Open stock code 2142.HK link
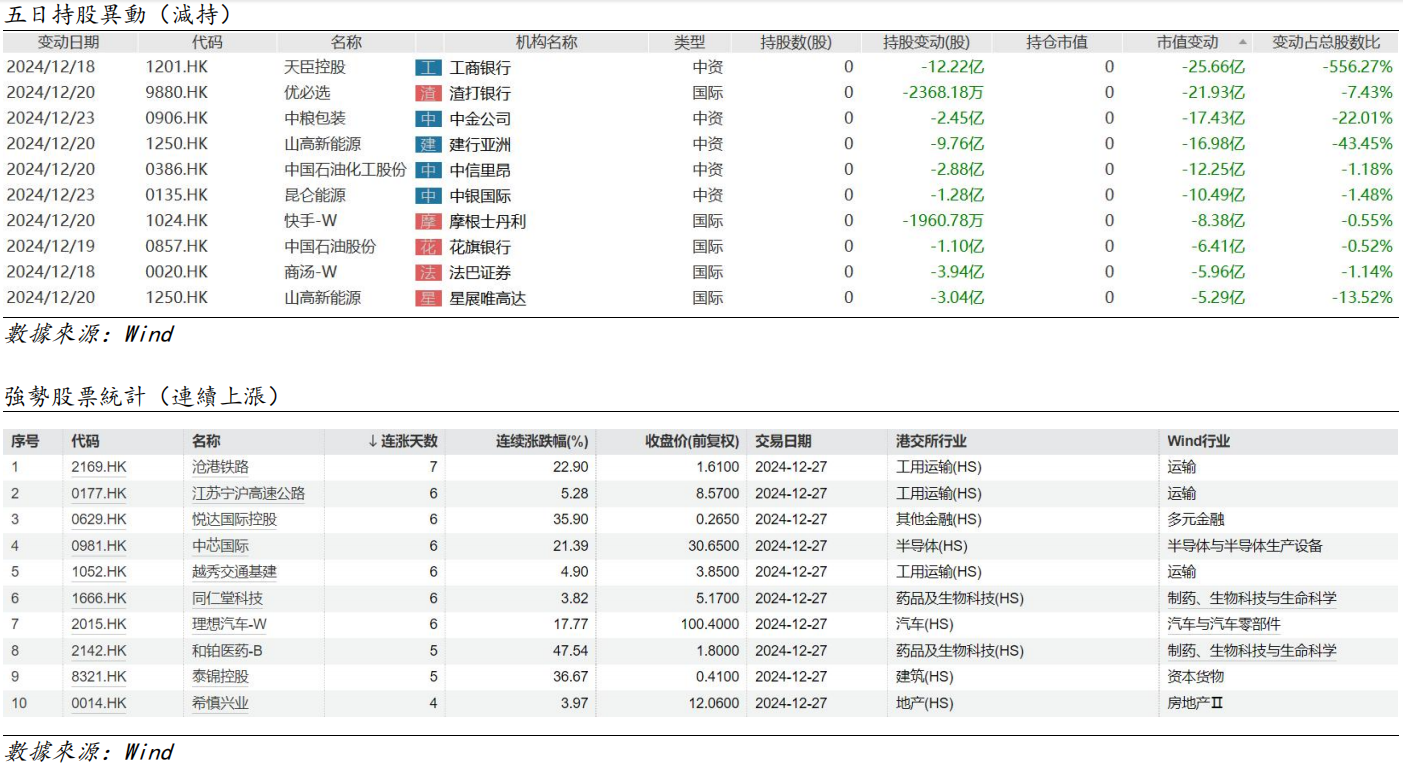1403x774 pixels. click(x=99, y=651)
